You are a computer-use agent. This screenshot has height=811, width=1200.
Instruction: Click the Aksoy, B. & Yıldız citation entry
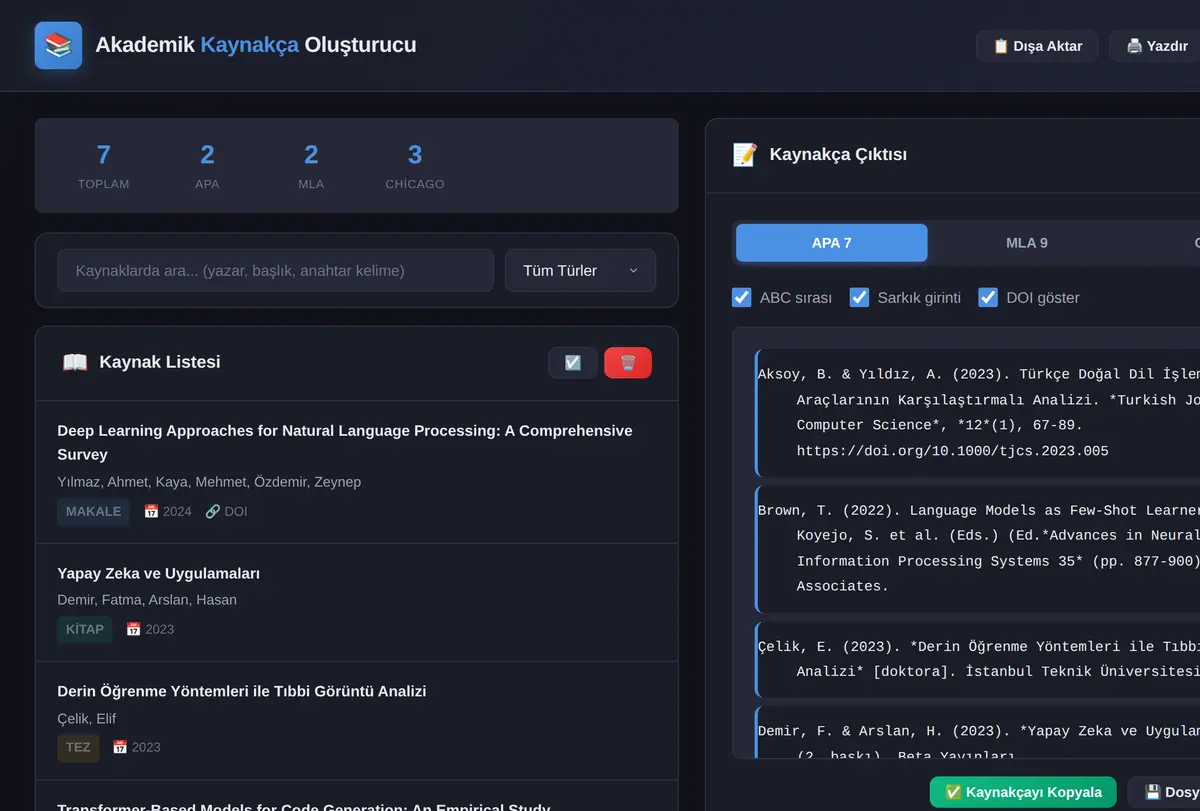978,412
